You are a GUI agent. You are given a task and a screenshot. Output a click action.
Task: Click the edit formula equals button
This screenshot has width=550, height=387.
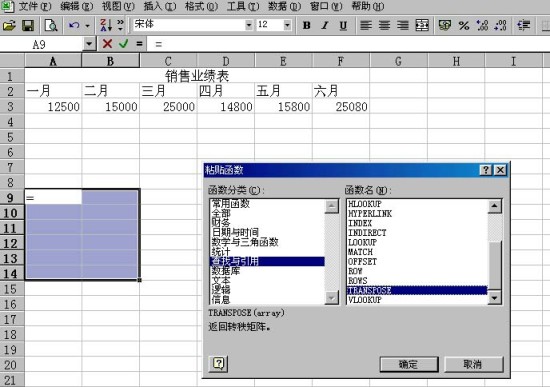[139, 44]
